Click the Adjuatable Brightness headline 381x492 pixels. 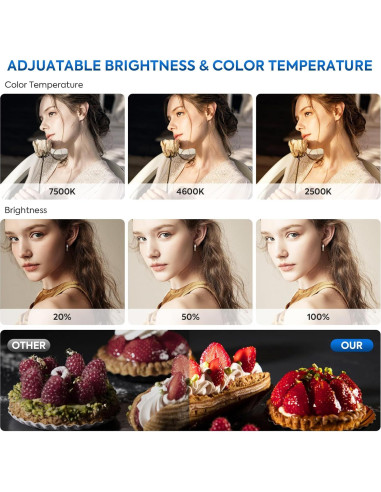pyautogui.click(x=190, y=65)
